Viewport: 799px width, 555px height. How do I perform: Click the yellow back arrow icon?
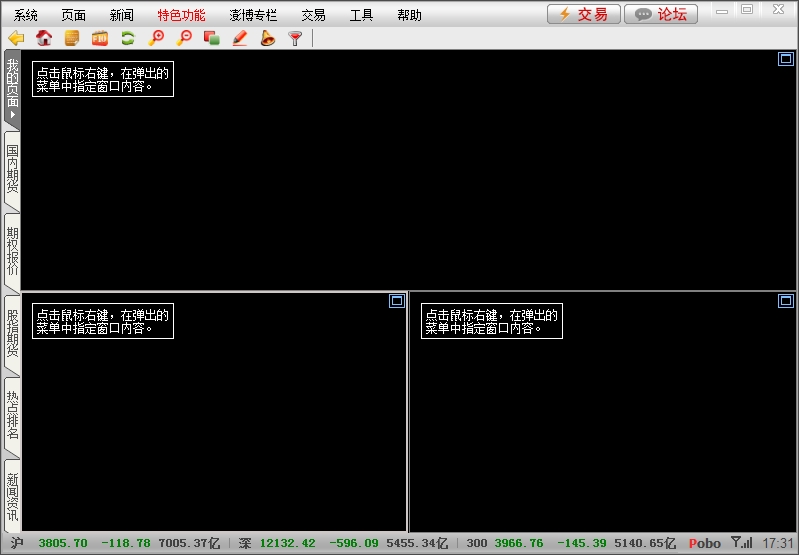pyautogui.click(x=16, y=38)
